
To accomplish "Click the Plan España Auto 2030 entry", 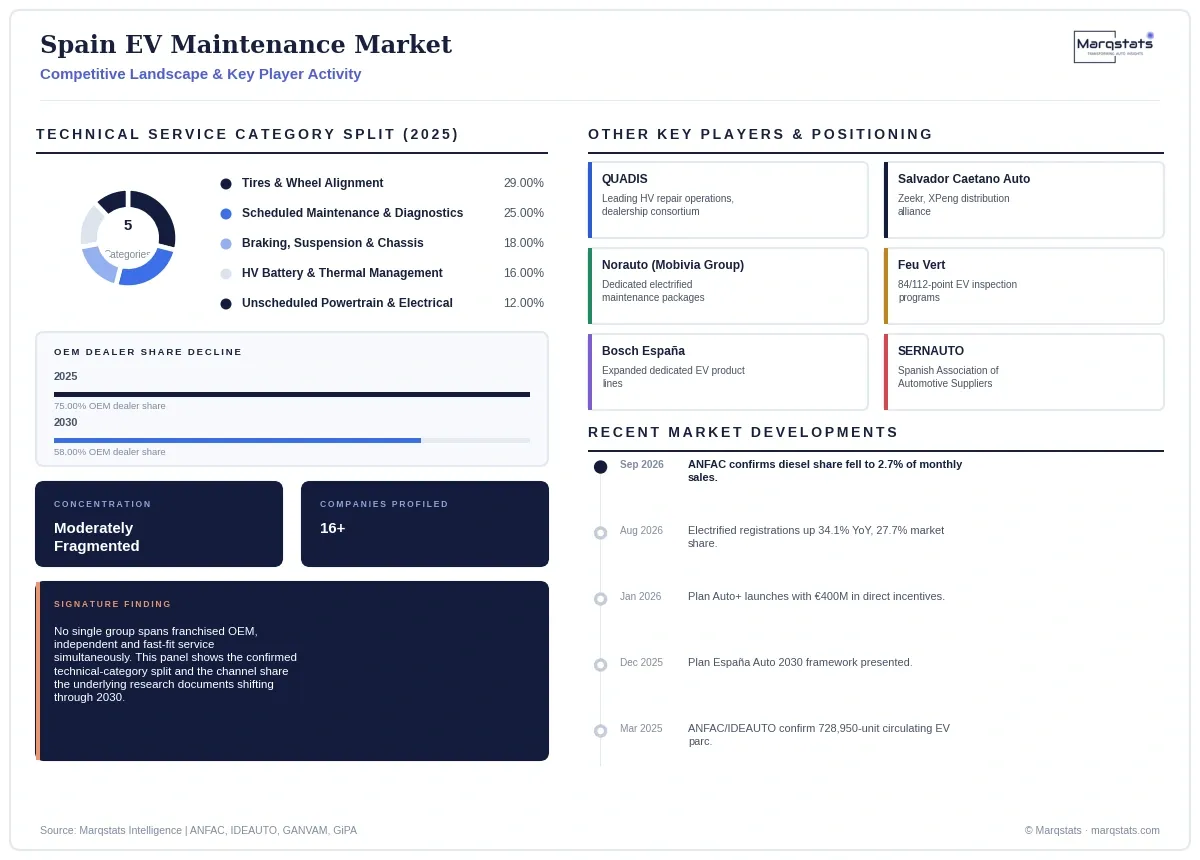I will (800, 663).
